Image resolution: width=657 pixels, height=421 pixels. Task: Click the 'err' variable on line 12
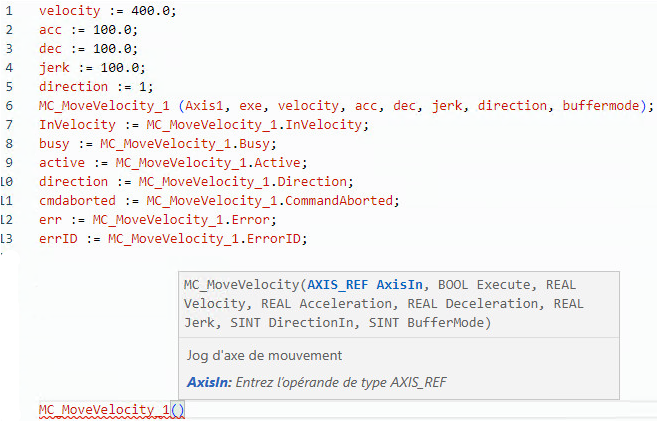click(x=50, y=220)
